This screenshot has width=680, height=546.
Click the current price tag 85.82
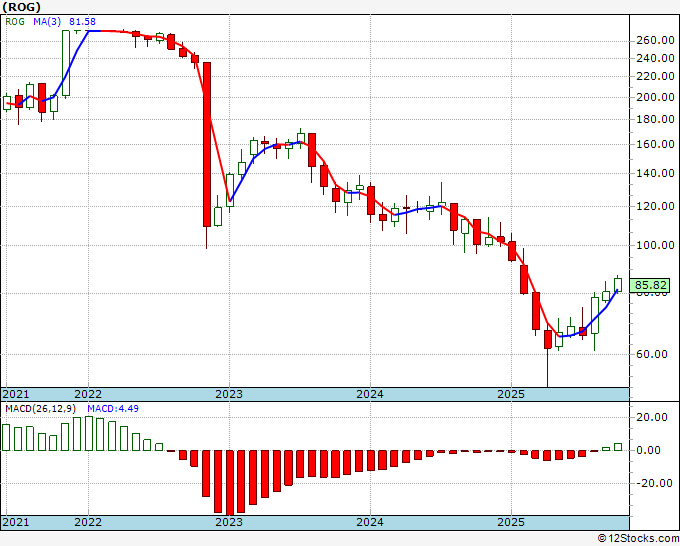click(x=650, y=285)
